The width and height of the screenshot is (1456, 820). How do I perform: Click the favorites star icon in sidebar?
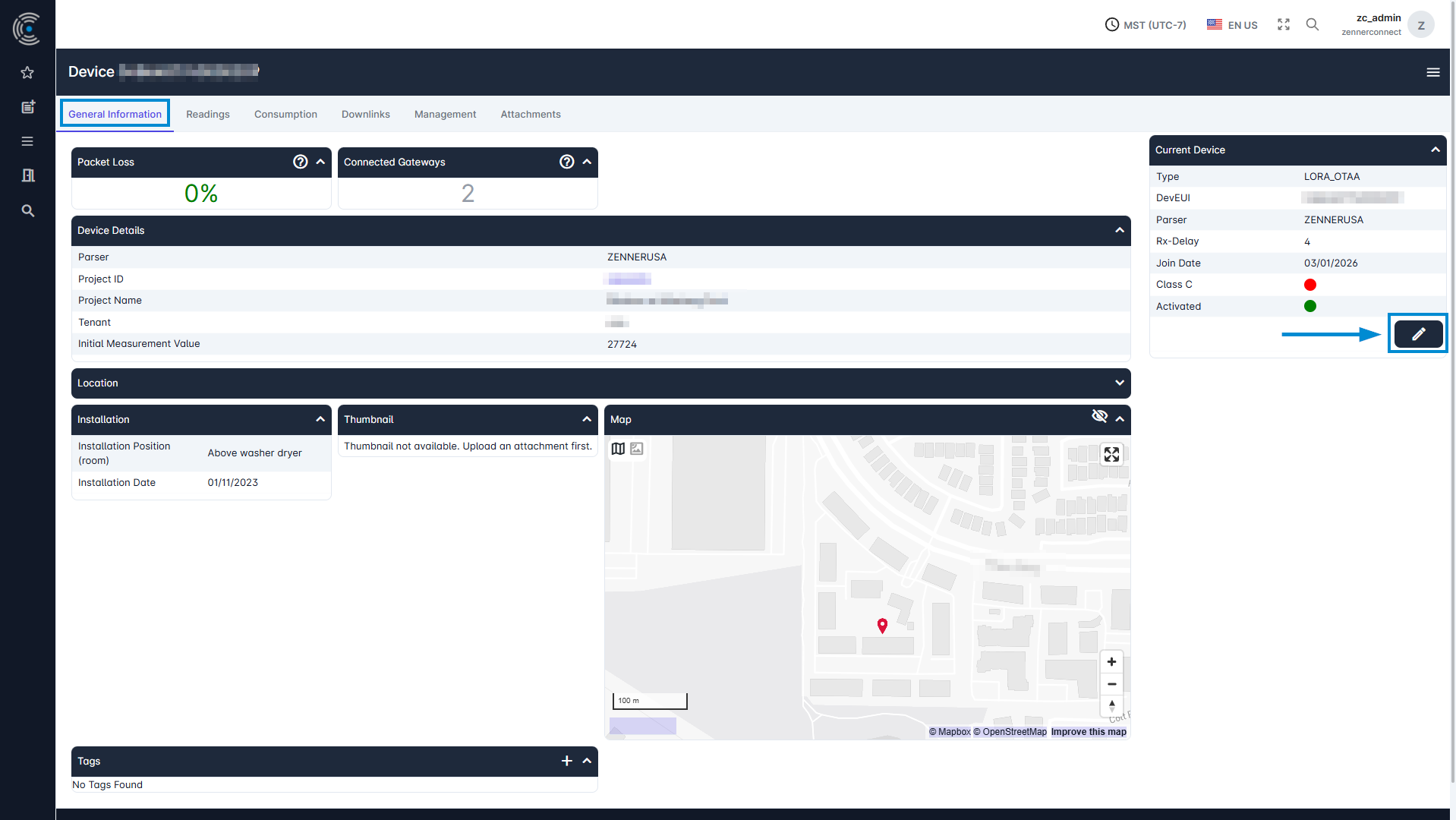[27, 73]
